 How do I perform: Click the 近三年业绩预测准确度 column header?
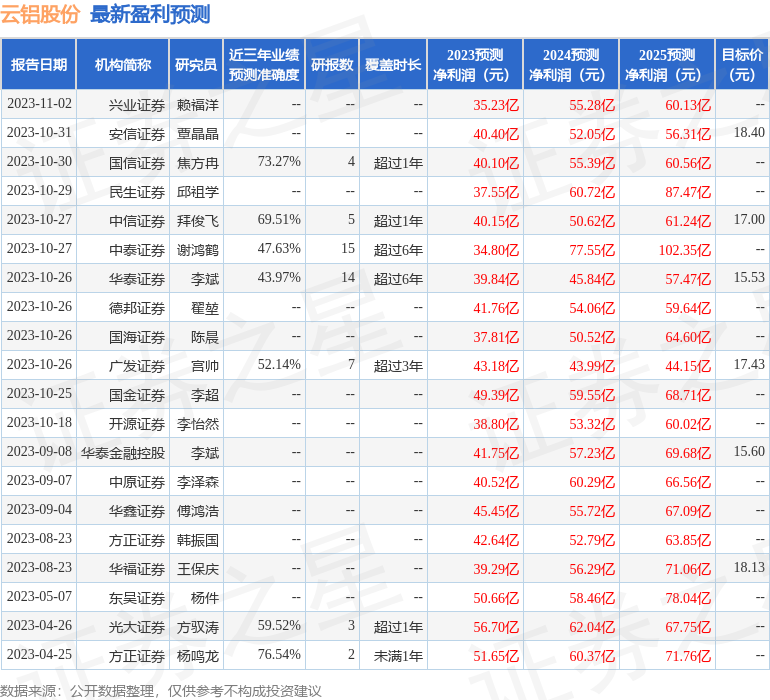coord(264,64)
